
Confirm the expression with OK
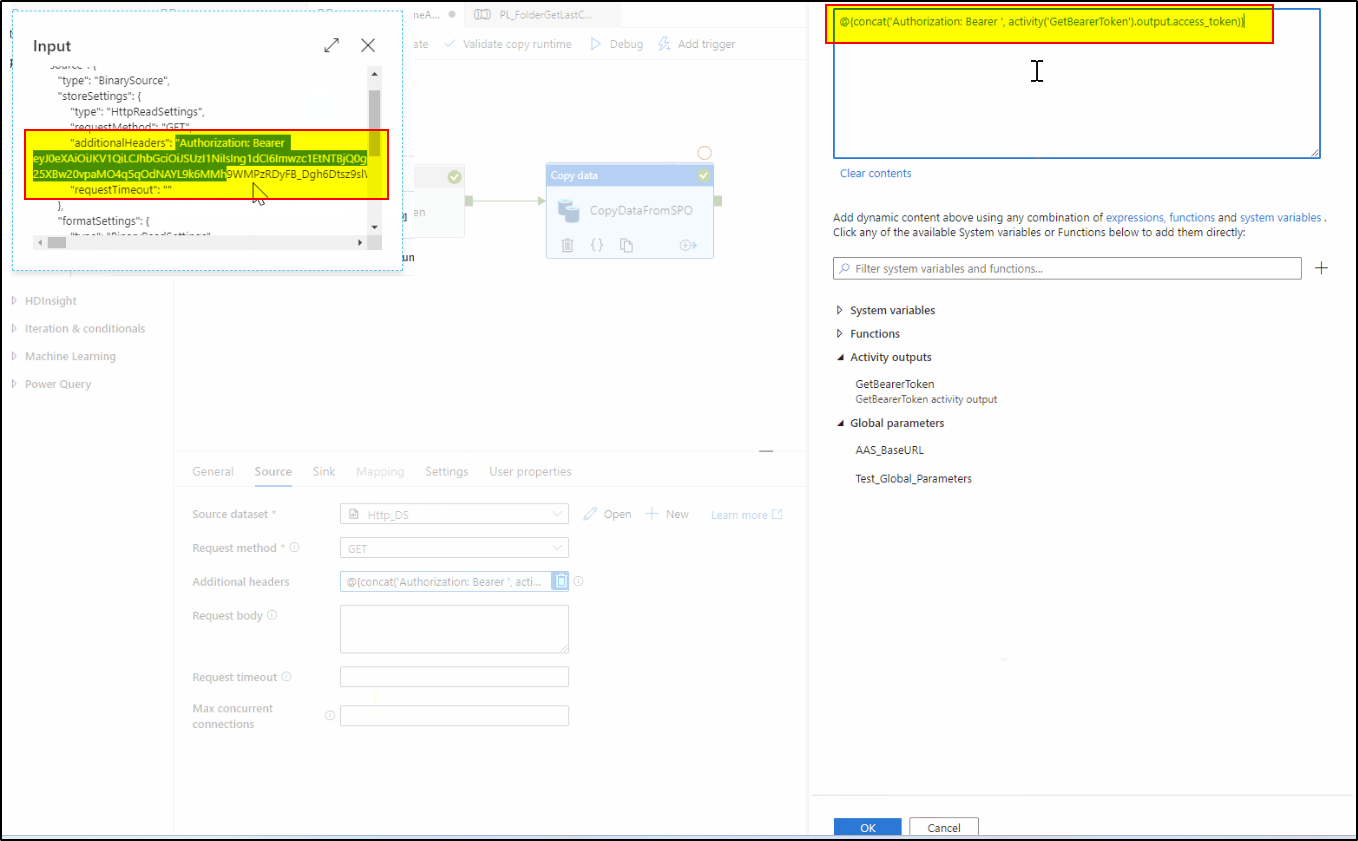coord(867,827)
